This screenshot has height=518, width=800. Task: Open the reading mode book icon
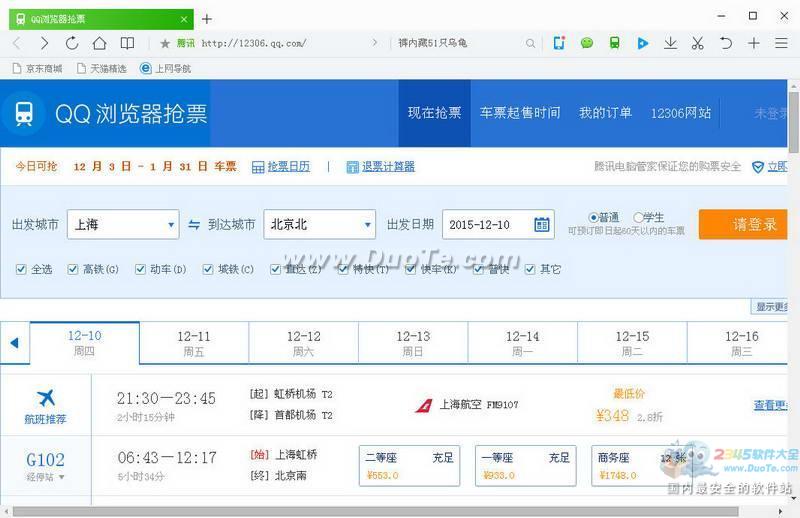(127, 43)
